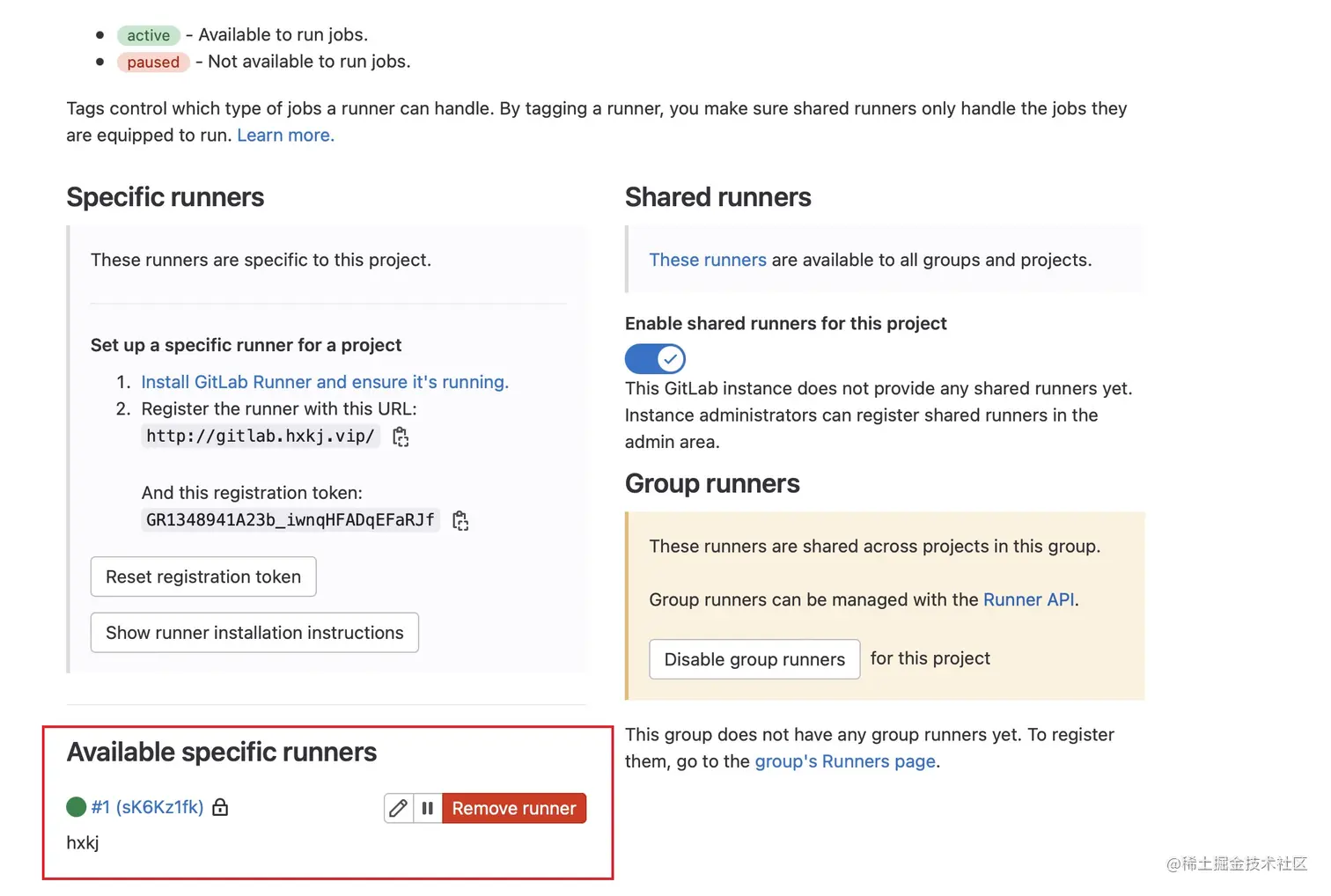
Task: Open the Runner API link
Action: (x=1029, y=599)
